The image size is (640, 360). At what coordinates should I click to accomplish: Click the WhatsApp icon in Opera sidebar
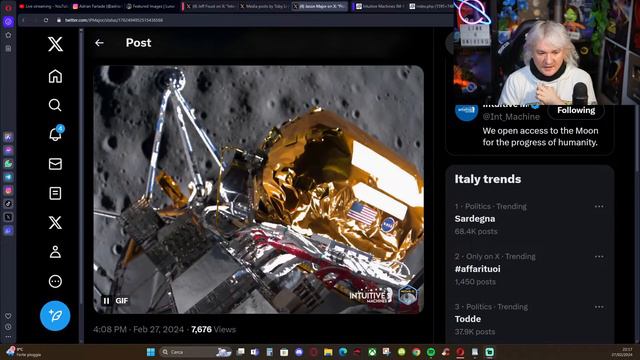click(8, 164)
